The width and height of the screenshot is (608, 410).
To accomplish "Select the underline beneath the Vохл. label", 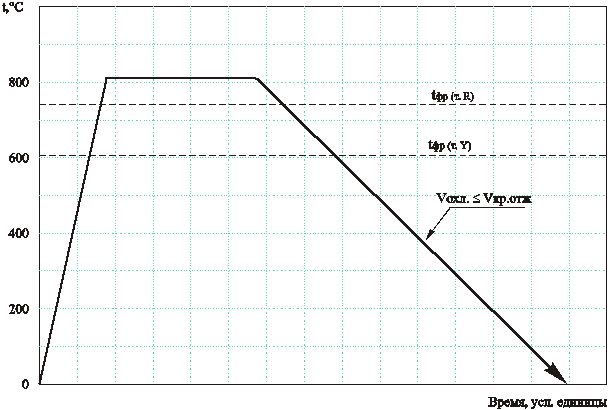I will pos(495,208).
